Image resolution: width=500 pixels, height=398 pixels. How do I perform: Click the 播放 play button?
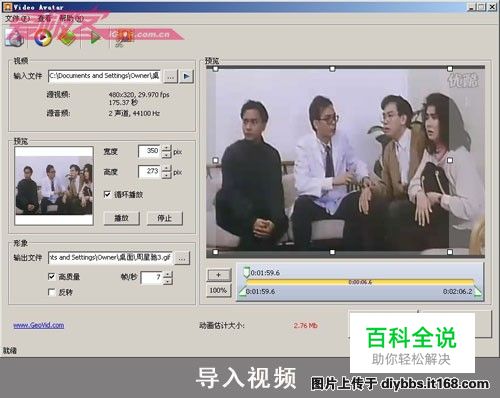pos(121,218)
